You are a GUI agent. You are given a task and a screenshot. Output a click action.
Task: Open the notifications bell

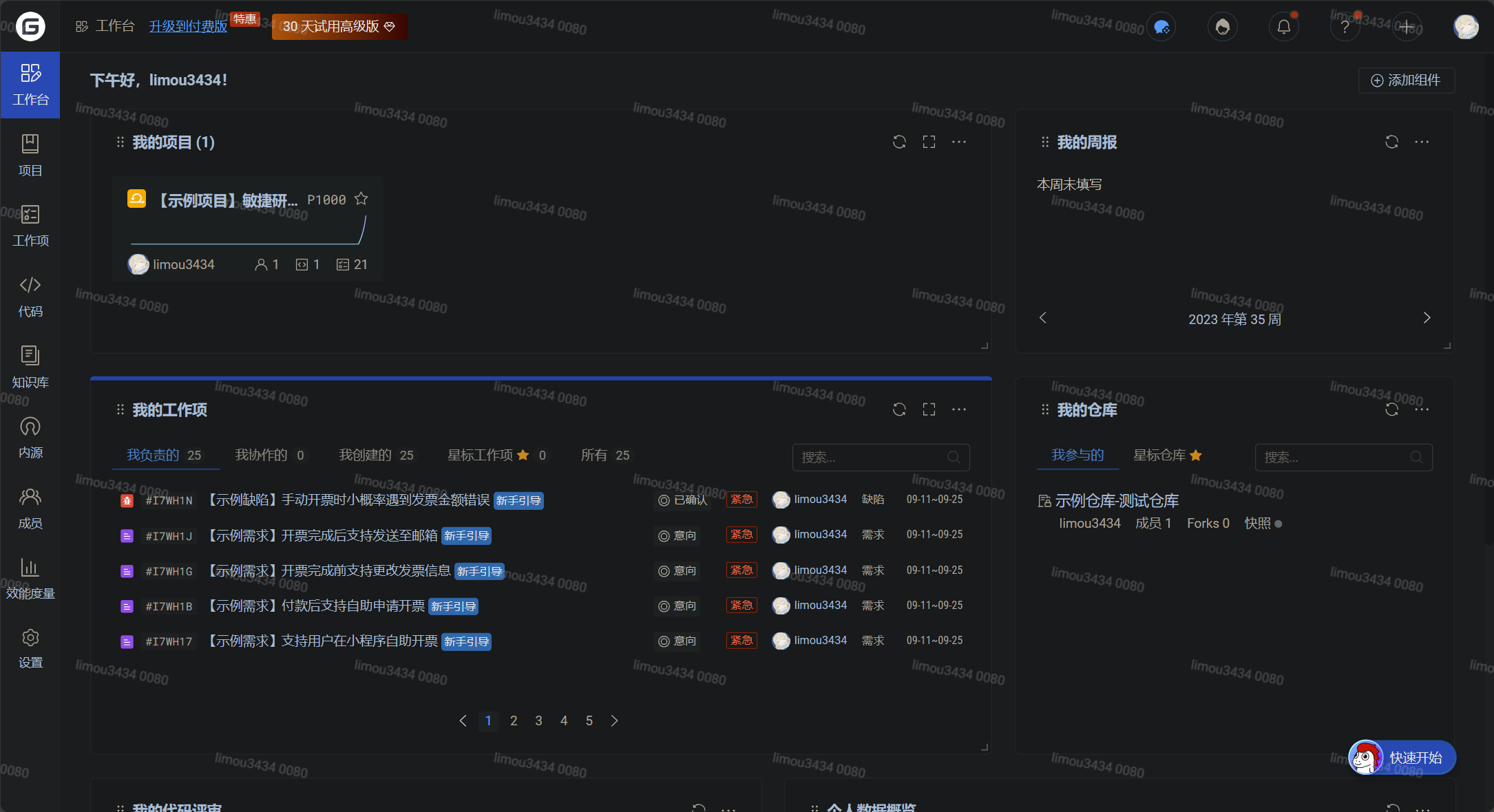click(1283, 27)
